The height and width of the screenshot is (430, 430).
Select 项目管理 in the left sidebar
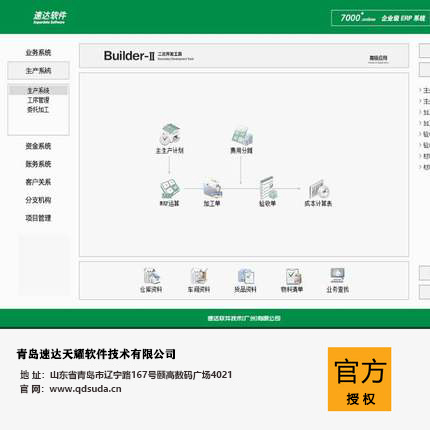coord(38,218)
